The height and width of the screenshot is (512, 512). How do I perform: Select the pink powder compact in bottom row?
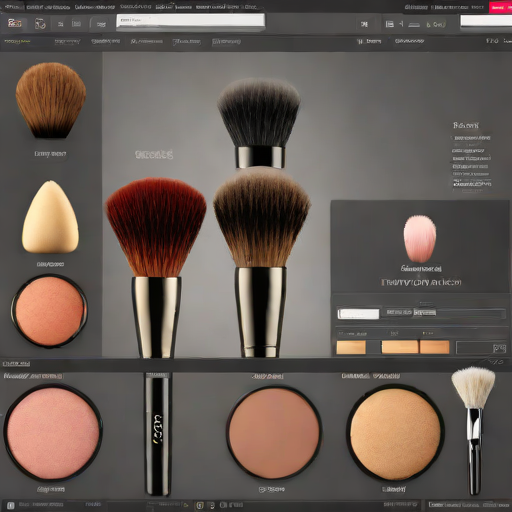(x=53, y=432)
